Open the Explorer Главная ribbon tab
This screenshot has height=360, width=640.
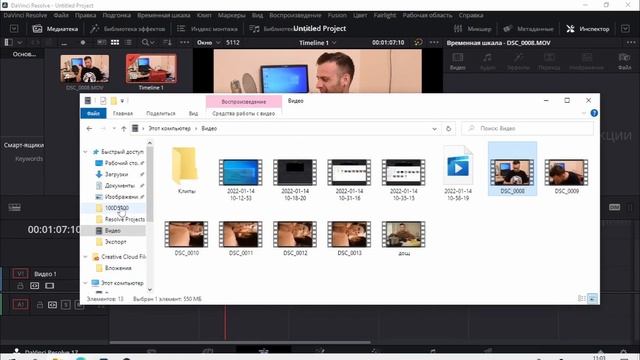pyautogui.click(x=123, y=113)
